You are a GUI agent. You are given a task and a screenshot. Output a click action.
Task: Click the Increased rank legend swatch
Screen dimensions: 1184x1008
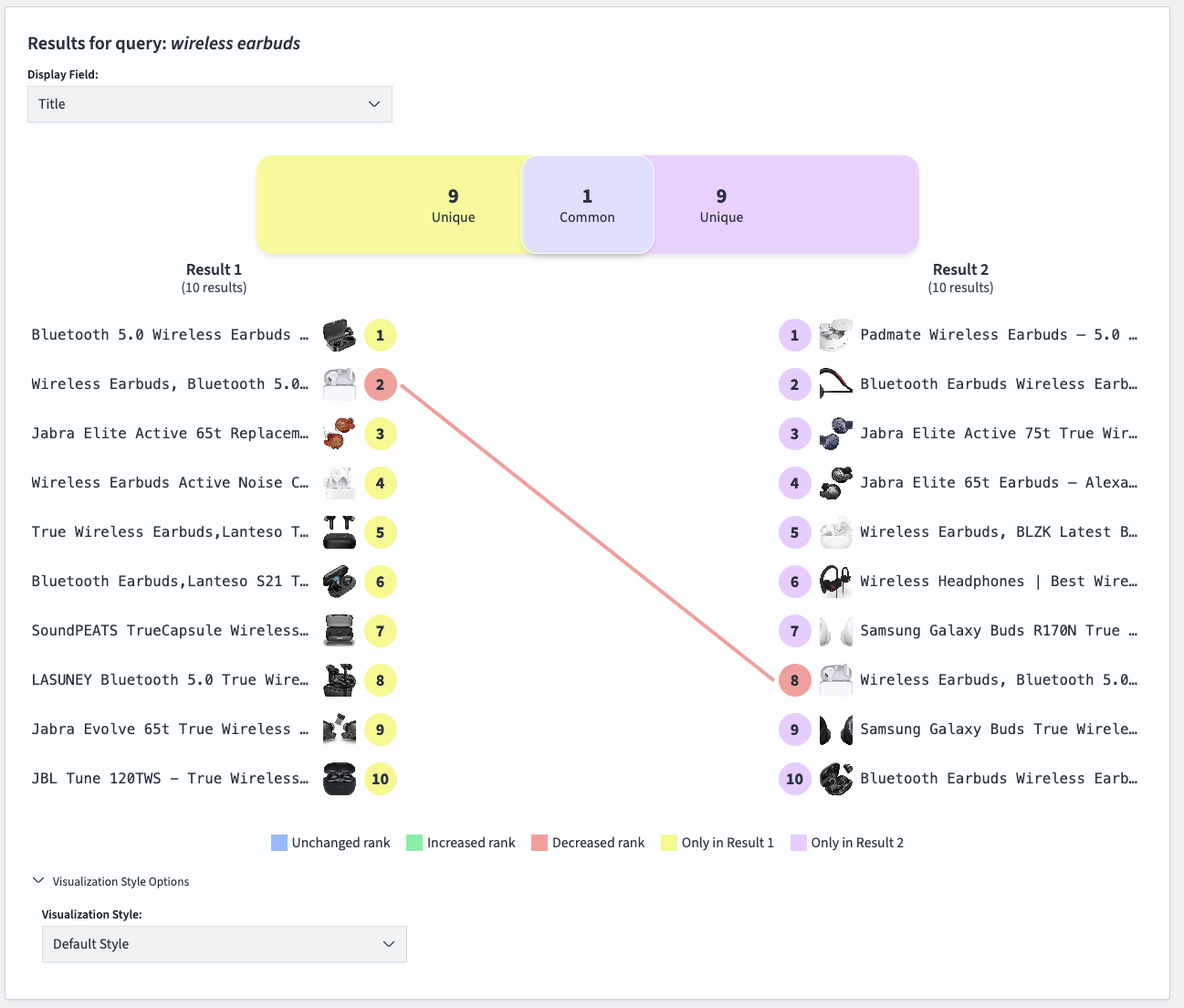[x=414, y=843]
